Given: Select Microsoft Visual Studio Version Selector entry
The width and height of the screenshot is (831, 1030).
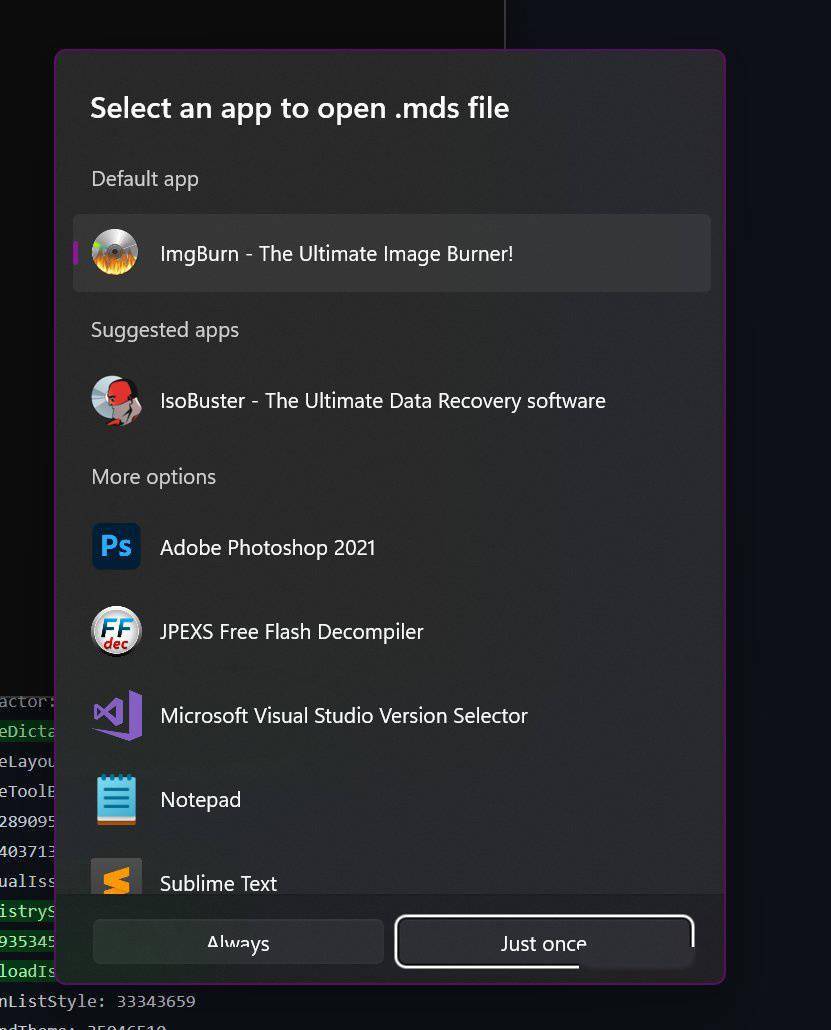Looking at the screenshot, I should [x=343, y=715].
